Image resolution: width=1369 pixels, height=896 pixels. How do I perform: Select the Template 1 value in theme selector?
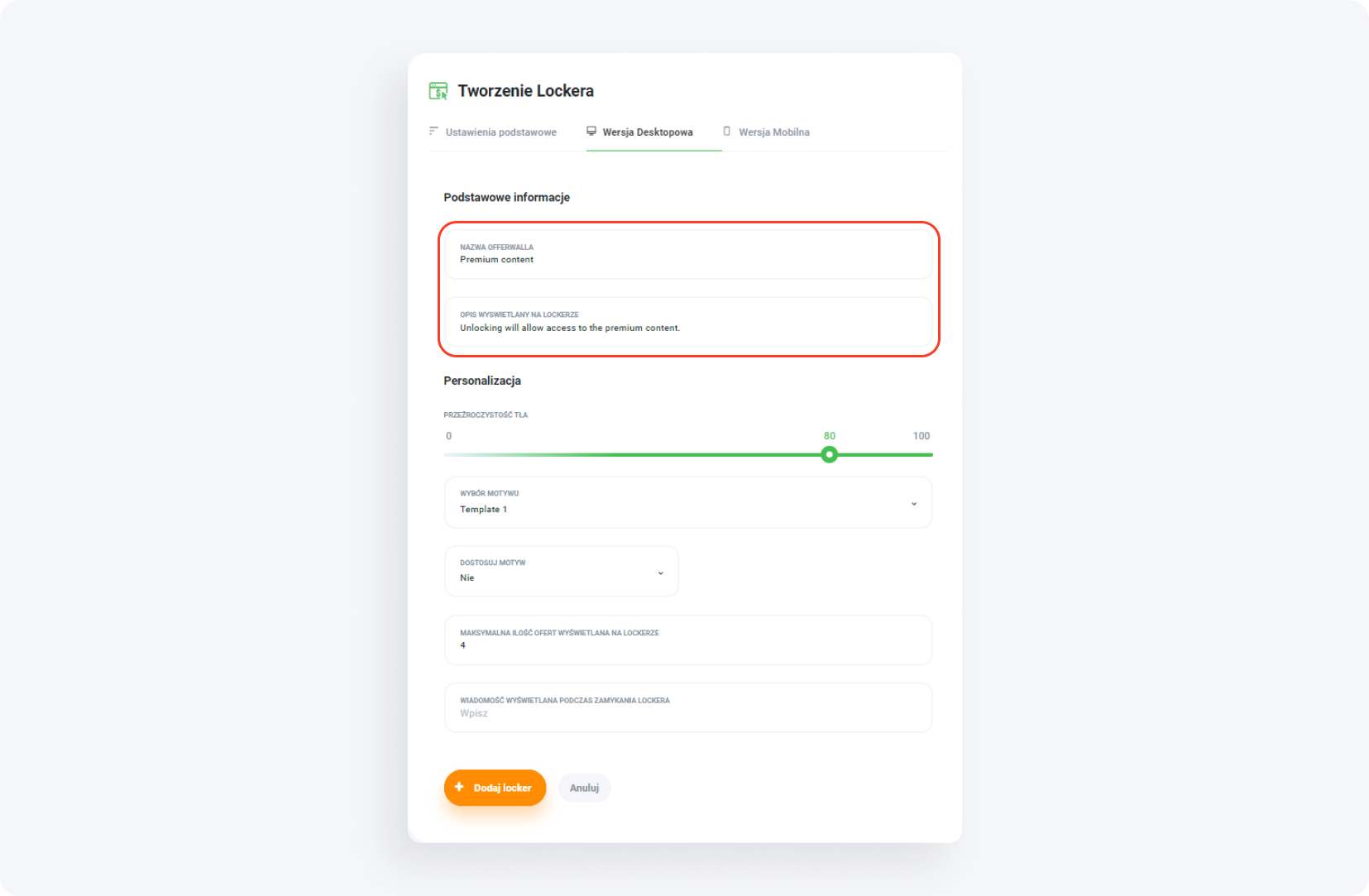coord(484,510)
